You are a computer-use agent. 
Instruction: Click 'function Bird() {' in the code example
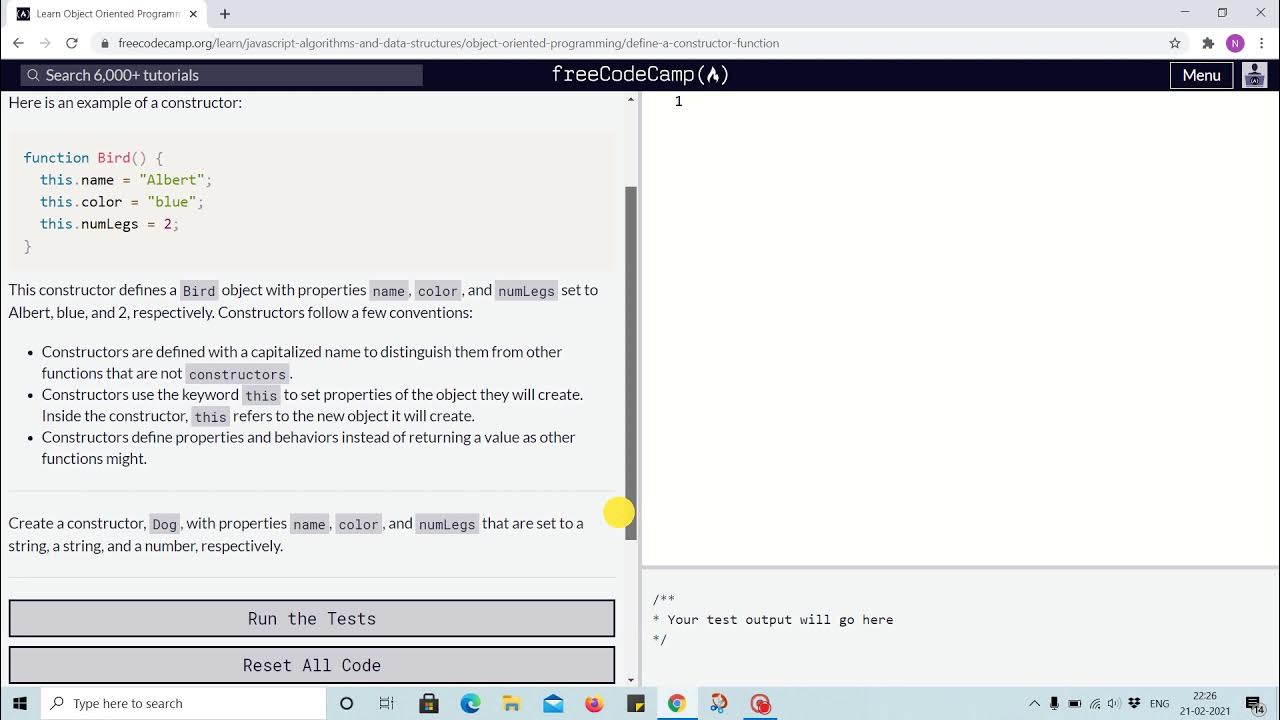point(93,158)
